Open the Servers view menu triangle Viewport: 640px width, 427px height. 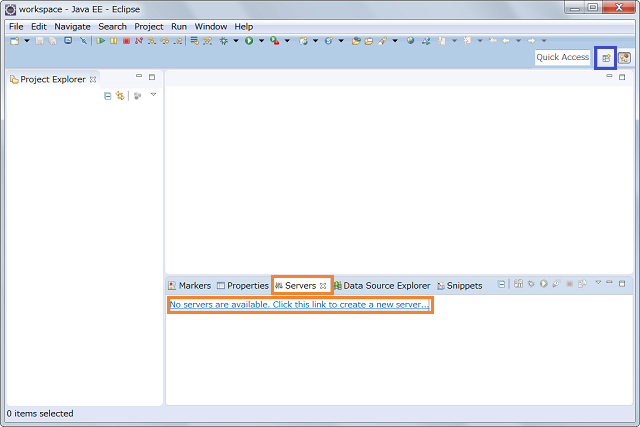pyautogui.click(x=598, y=282)
